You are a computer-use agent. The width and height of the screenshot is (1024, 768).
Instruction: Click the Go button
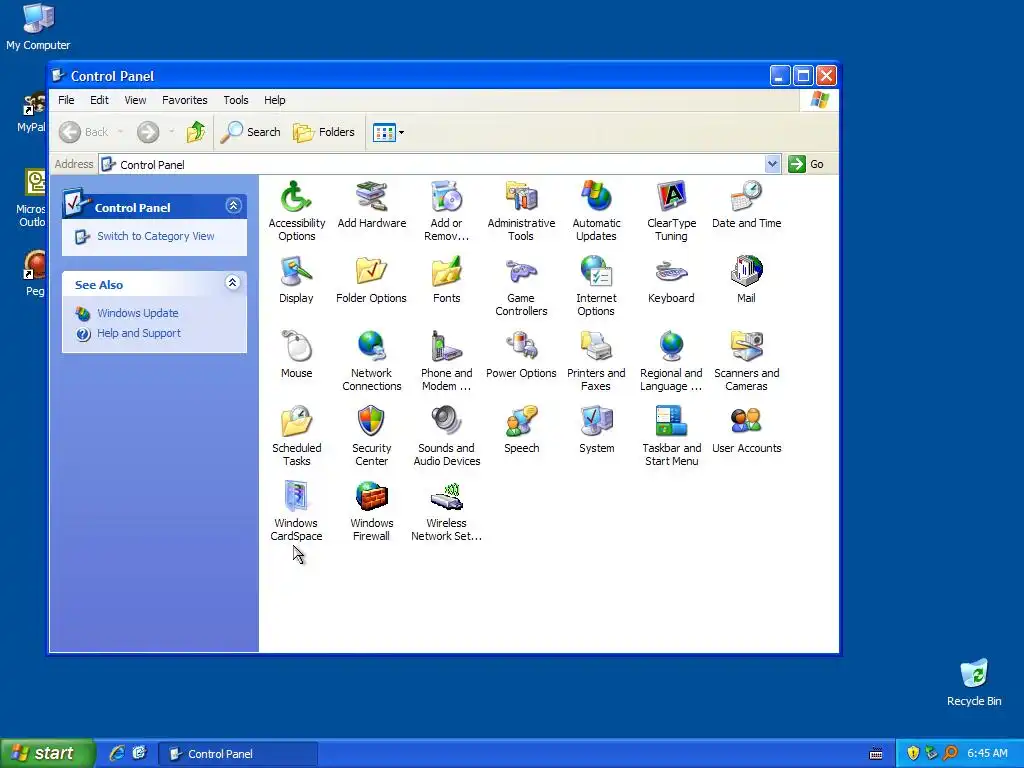[807, 164]
